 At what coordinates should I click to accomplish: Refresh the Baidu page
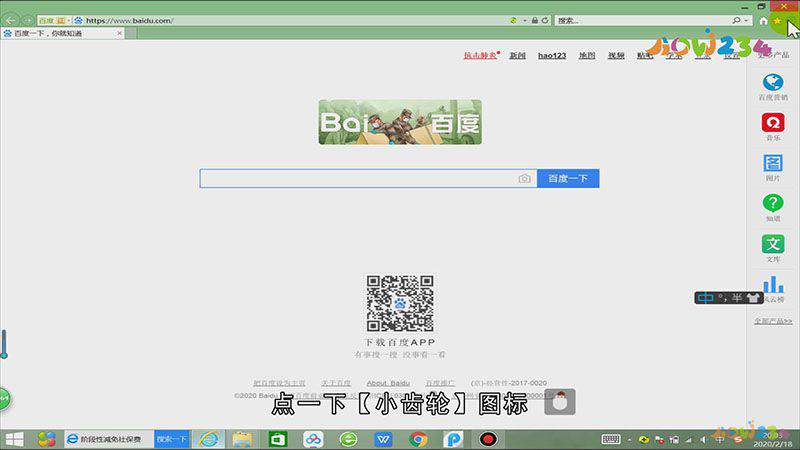pos(545,20)
